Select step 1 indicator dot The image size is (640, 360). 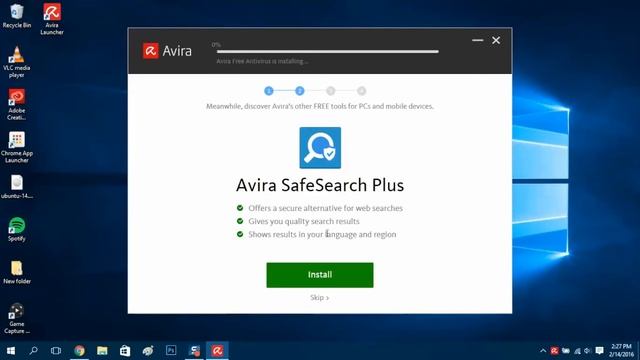(269, 91)
